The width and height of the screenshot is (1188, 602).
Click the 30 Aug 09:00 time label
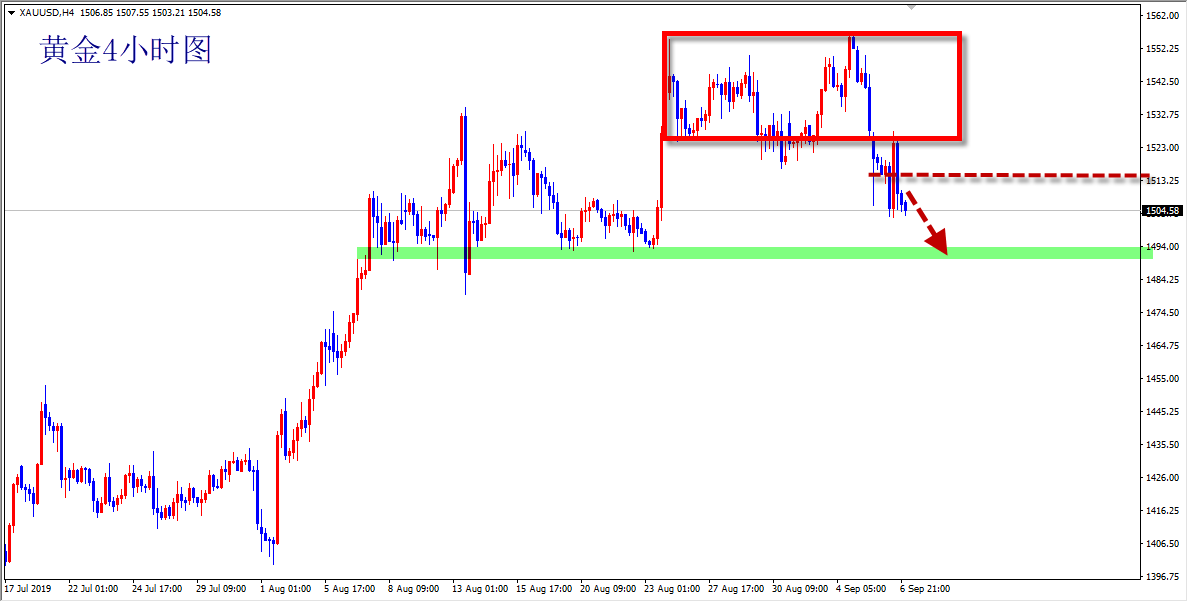[x=799, y=588]
